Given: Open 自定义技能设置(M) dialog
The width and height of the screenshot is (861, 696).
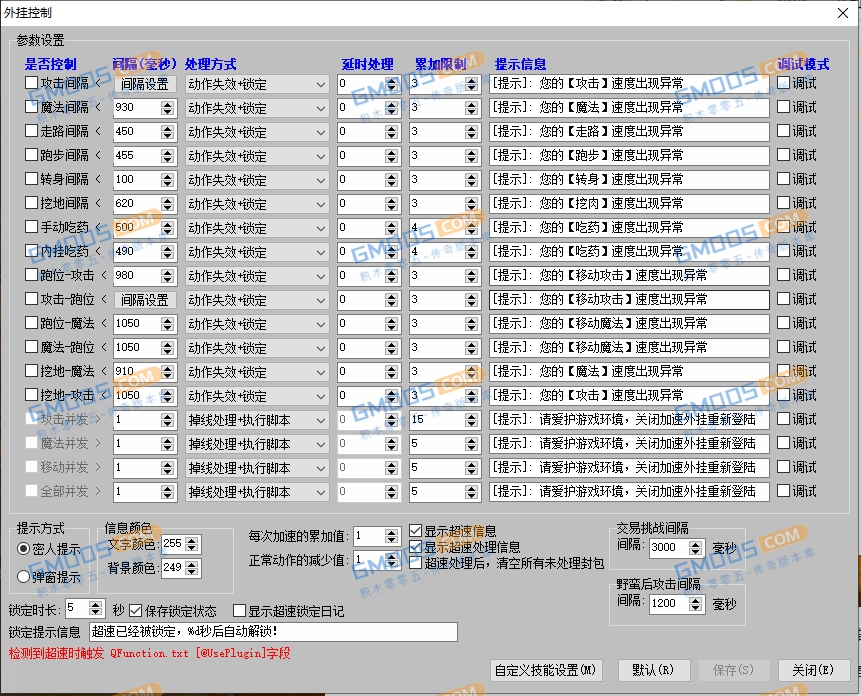Looking at the screenshot, I should point(546,670).
